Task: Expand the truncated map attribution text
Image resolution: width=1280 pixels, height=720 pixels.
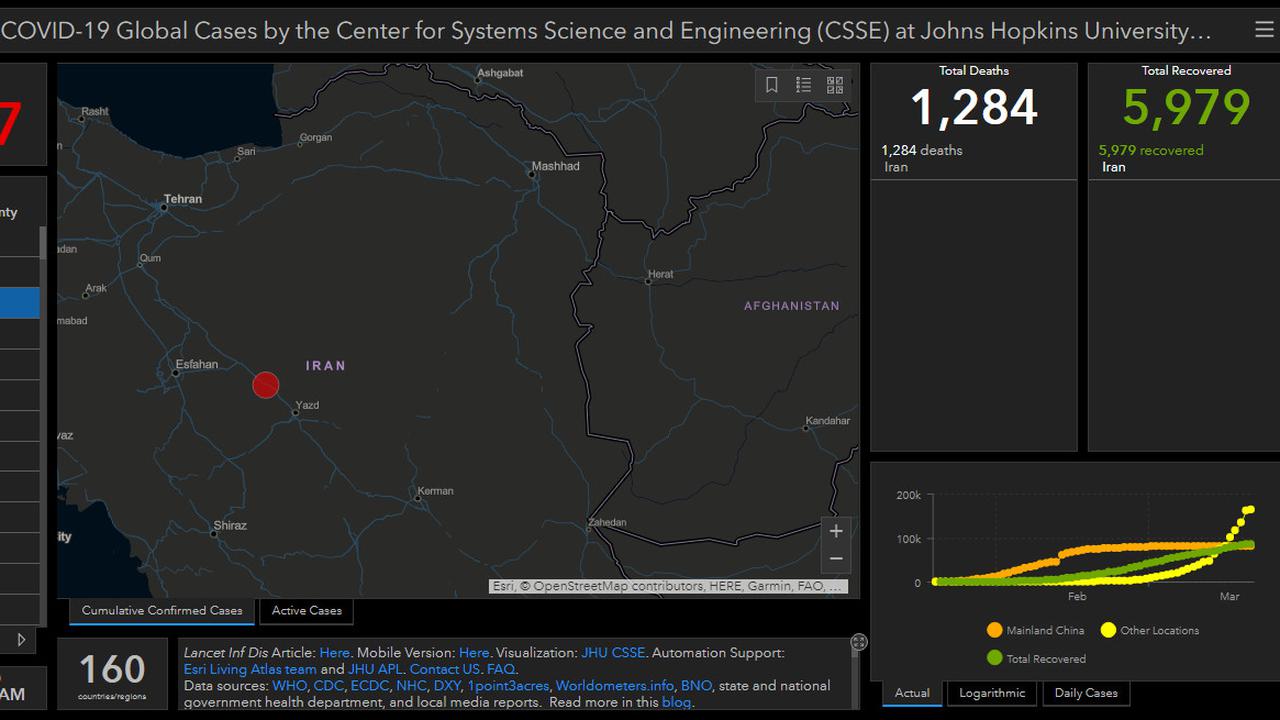Action: point(670,586)
